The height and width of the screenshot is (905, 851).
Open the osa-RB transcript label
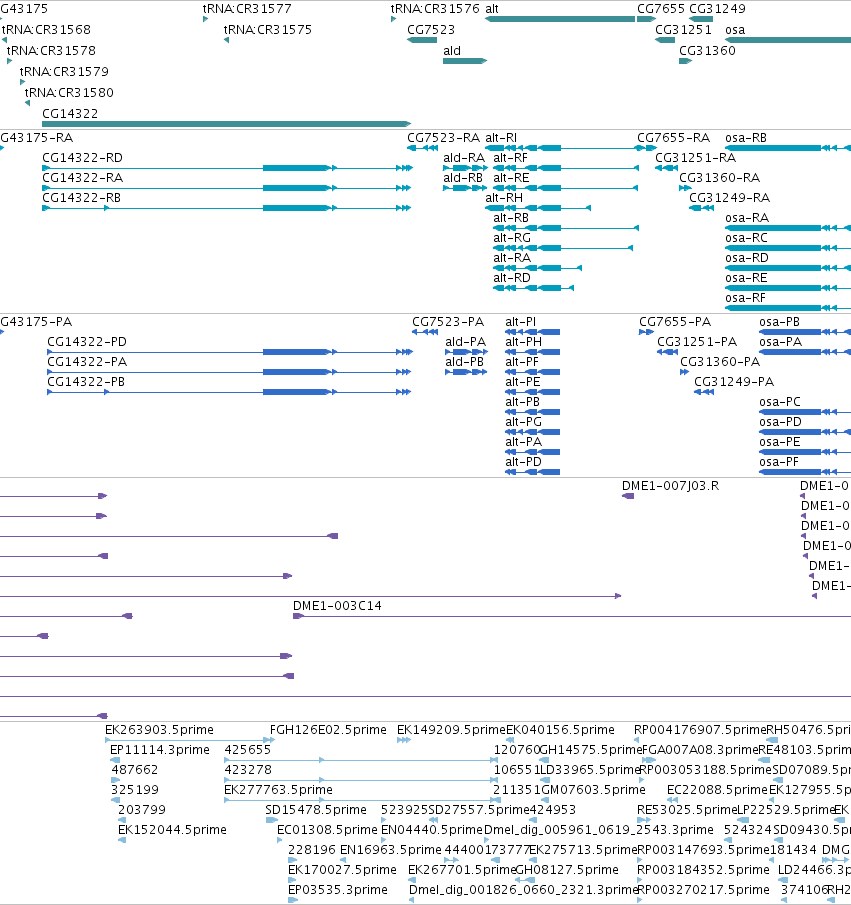point(746,137)
